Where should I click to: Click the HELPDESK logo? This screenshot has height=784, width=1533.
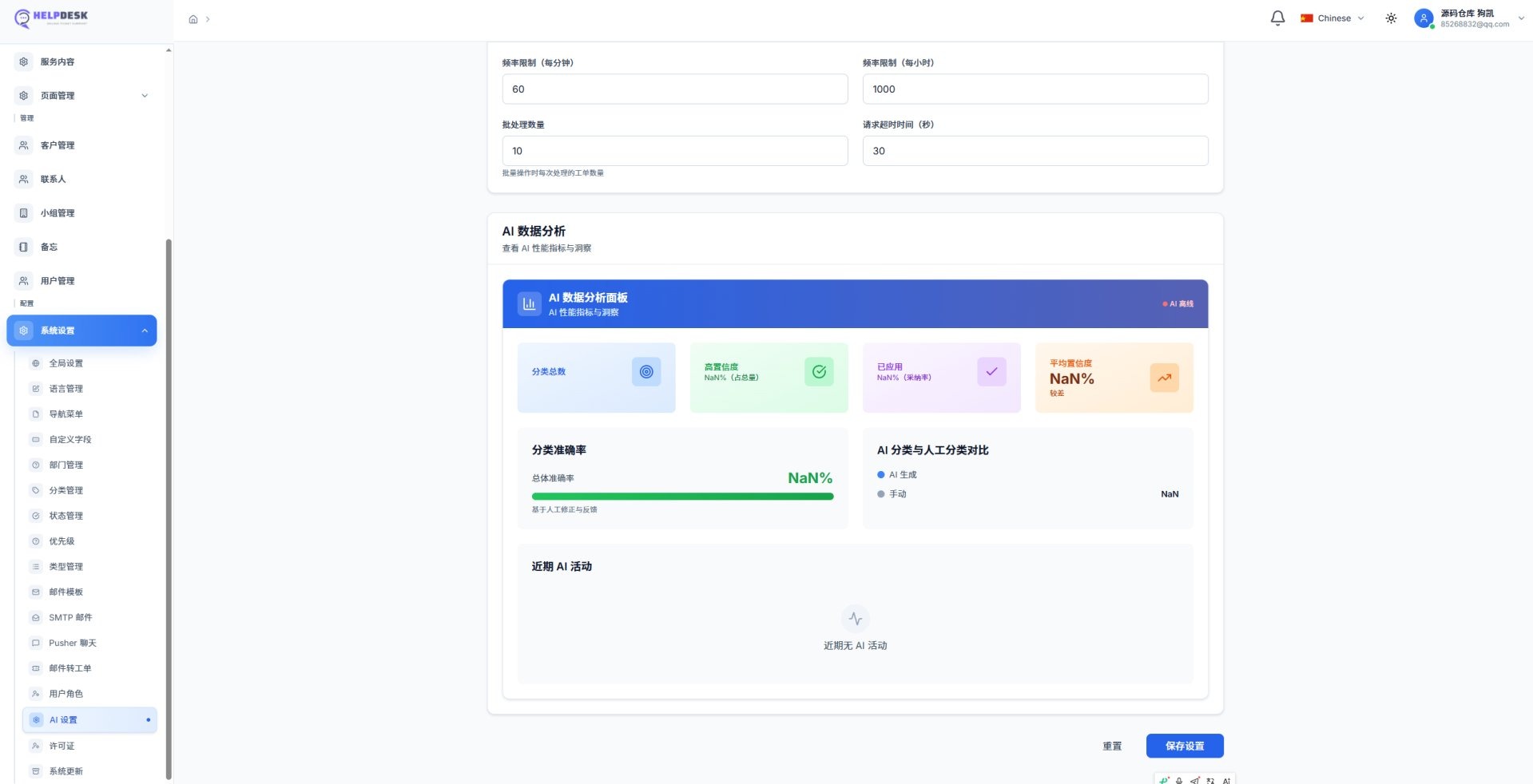click(x=51, y=18)
